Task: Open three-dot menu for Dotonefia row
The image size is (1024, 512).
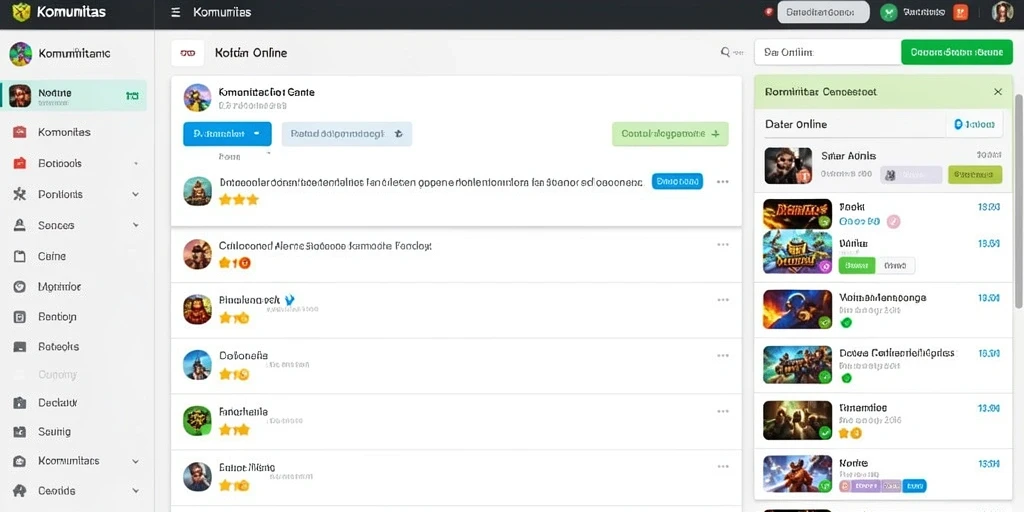Action: [722, 356]
